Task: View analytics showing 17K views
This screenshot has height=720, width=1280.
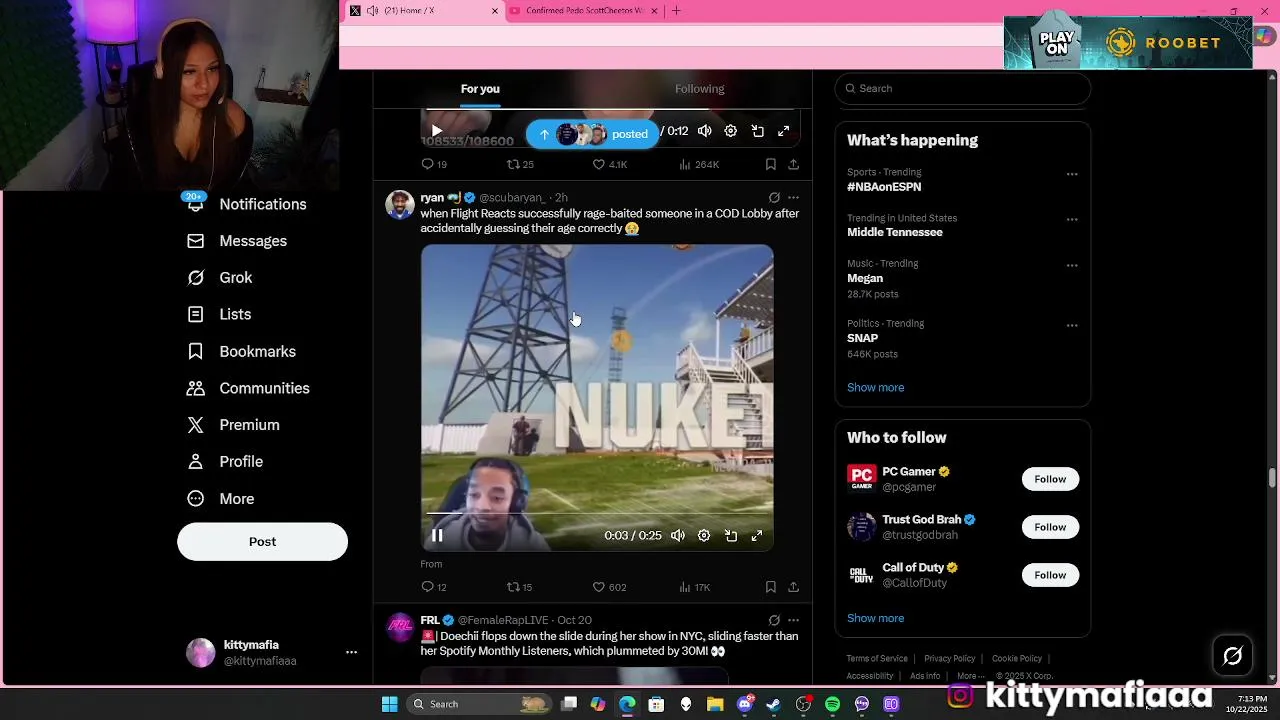Action: pos(694,587)
